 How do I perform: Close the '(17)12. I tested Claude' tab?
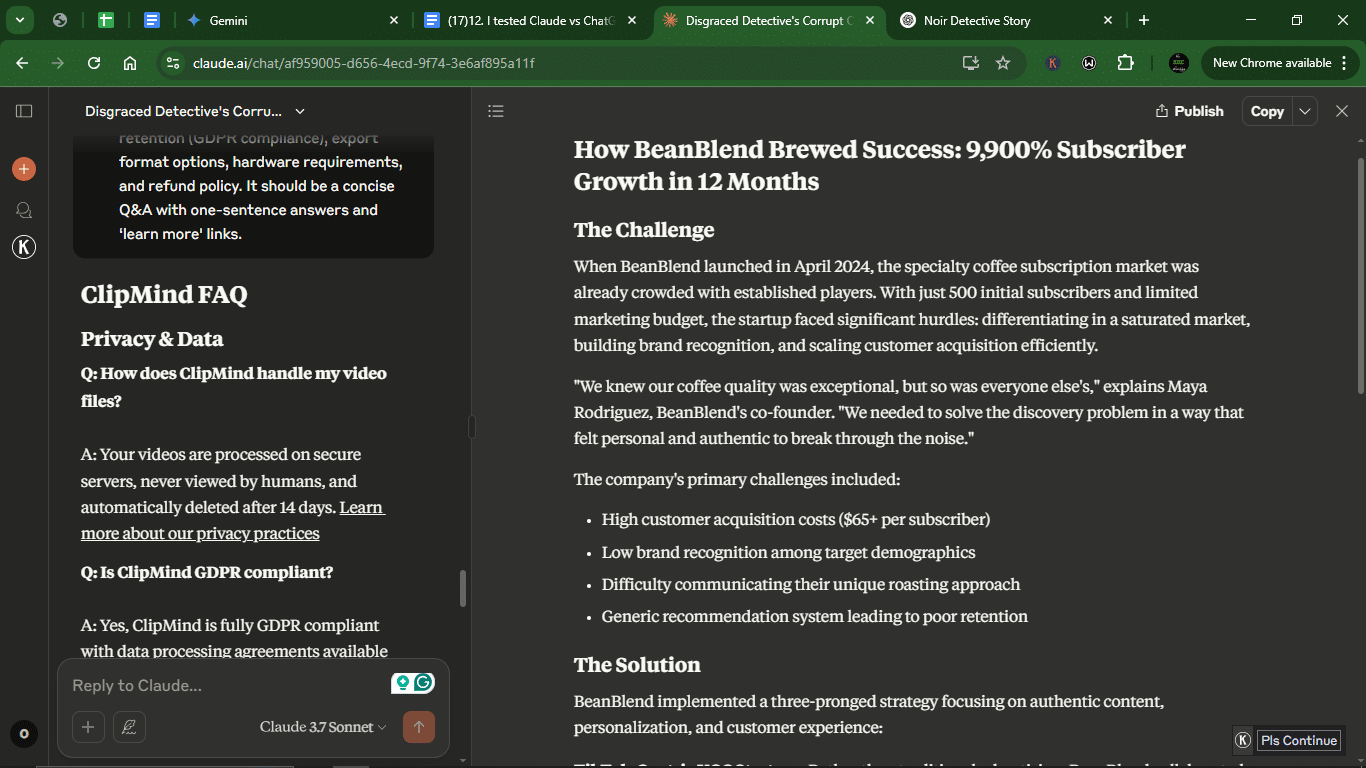coord(631,20)
